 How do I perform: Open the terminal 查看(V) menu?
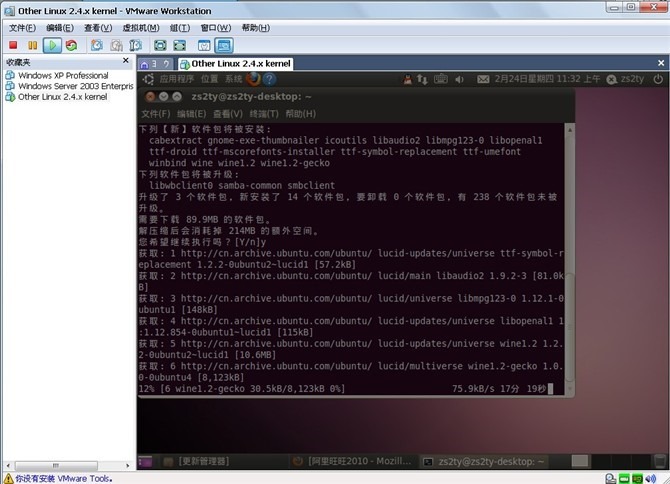[x=228, y=114]
